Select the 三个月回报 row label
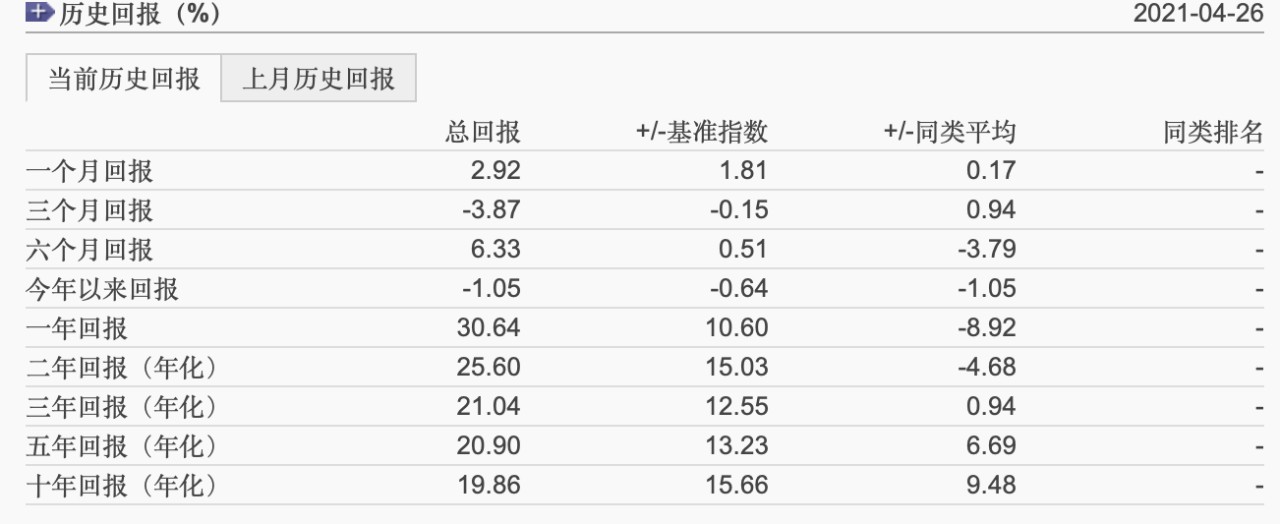This screenshot has width=1280, height=524. tap(90, 210)
